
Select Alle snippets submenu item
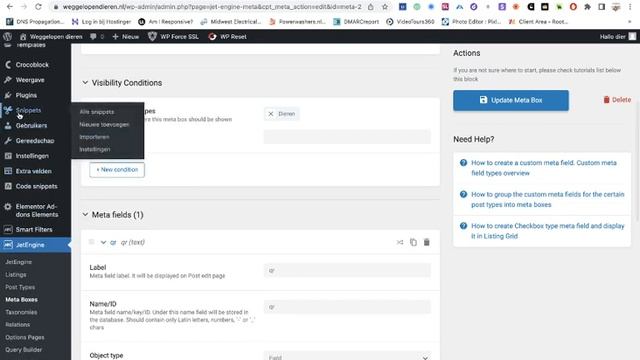coord(97,112)
